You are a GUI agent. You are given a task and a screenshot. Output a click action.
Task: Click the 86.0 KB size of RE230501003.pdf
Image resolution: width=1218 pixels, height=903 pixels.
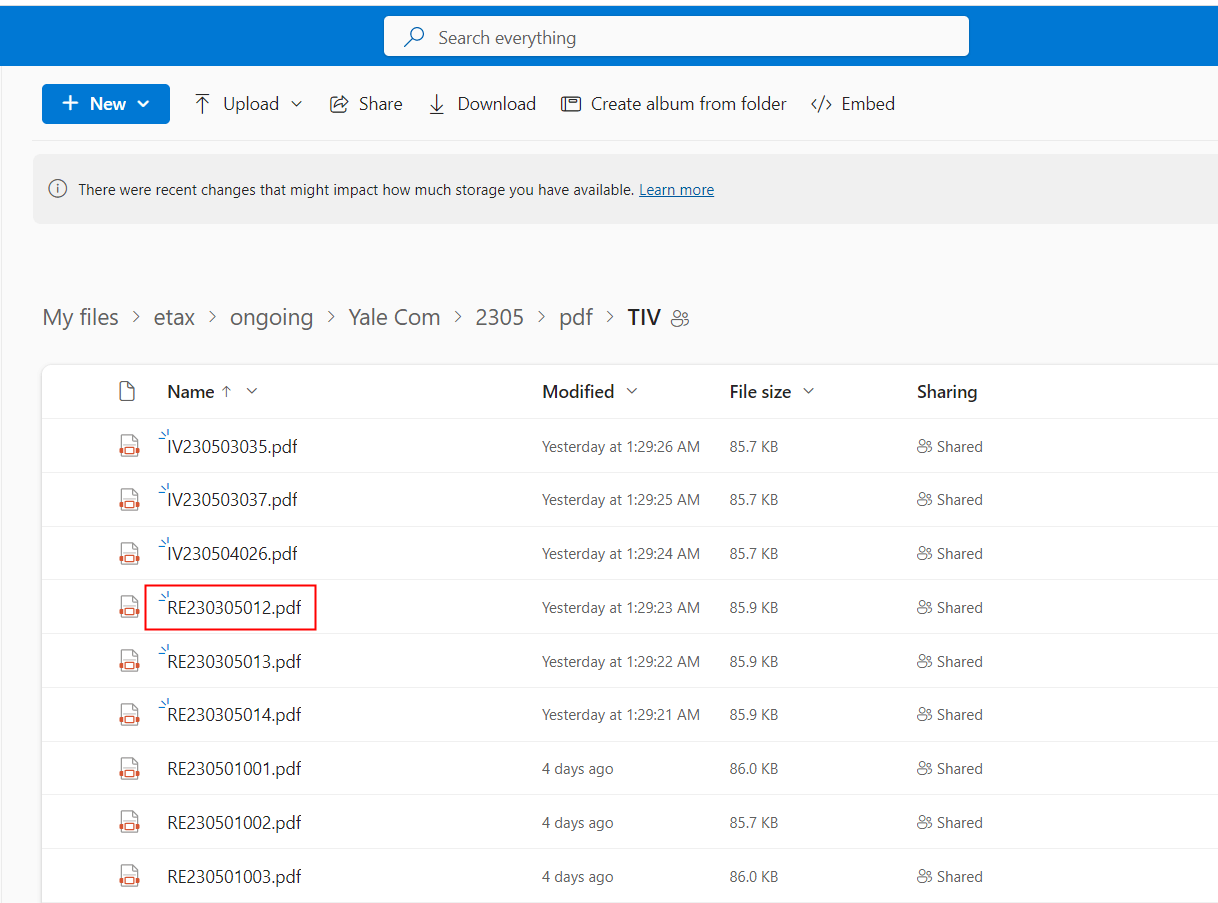click(x=754, y=877)
